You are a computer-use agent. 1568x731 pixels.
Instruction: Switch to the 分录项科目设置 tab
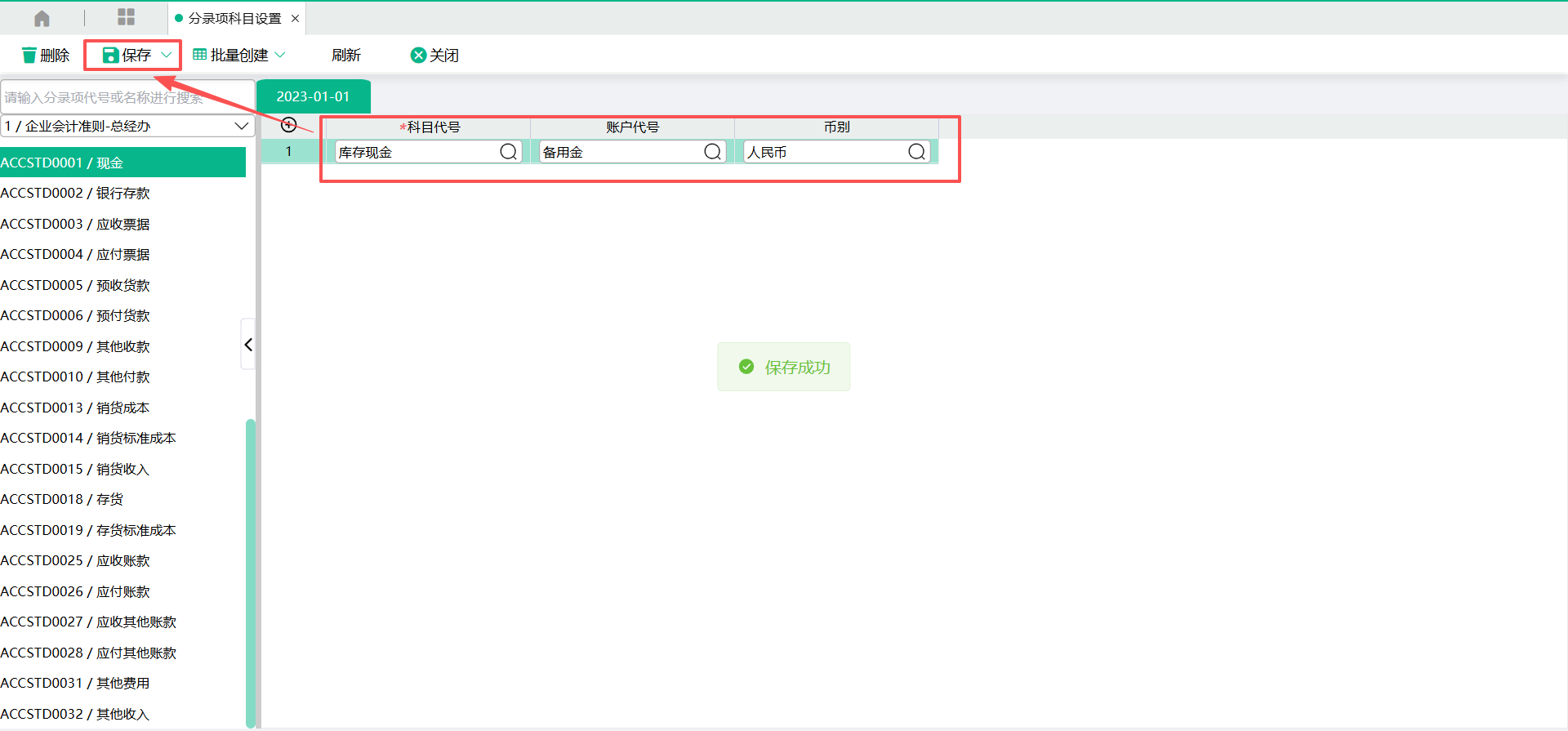[x=234, y=18]
